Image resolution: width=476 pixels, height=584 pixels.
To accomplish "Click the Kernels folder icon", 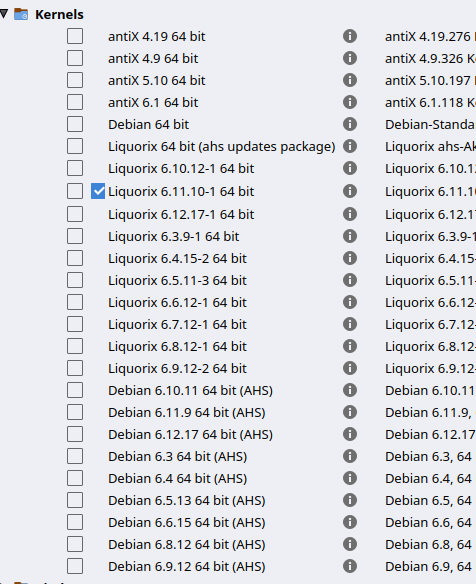I will point(21,14).
